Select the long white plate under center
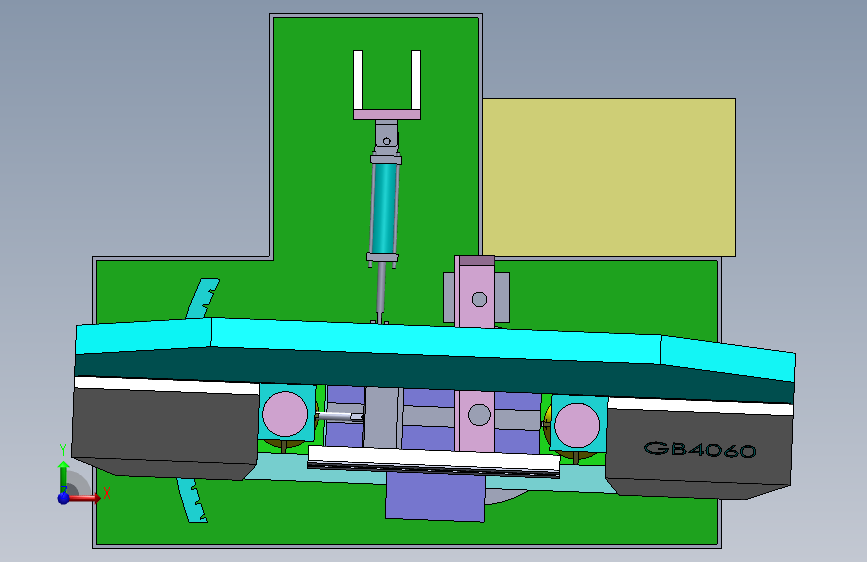 434,459
